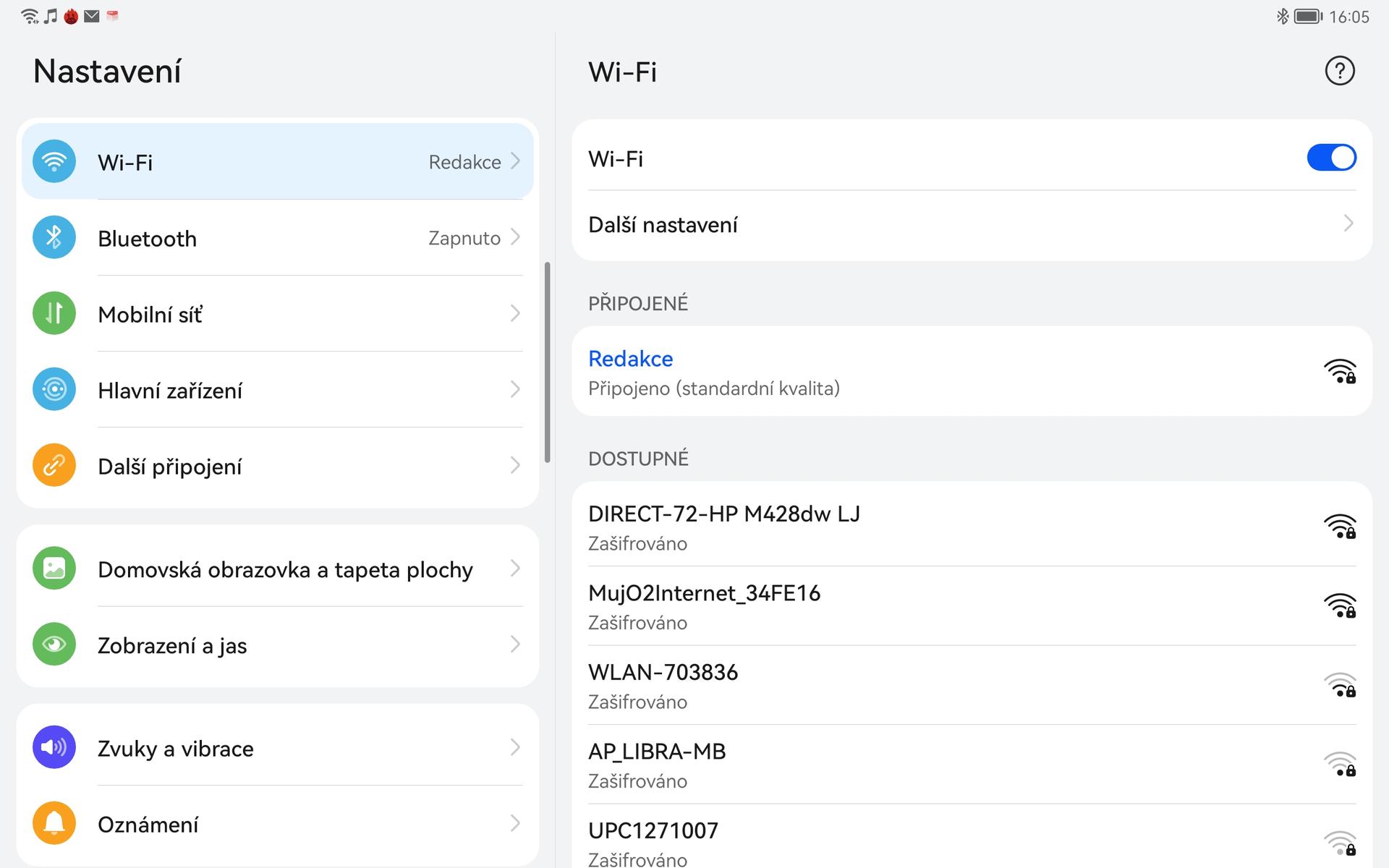
Task: Tap the Bluetooth status bar indicator
Action: click(1283, 16)
